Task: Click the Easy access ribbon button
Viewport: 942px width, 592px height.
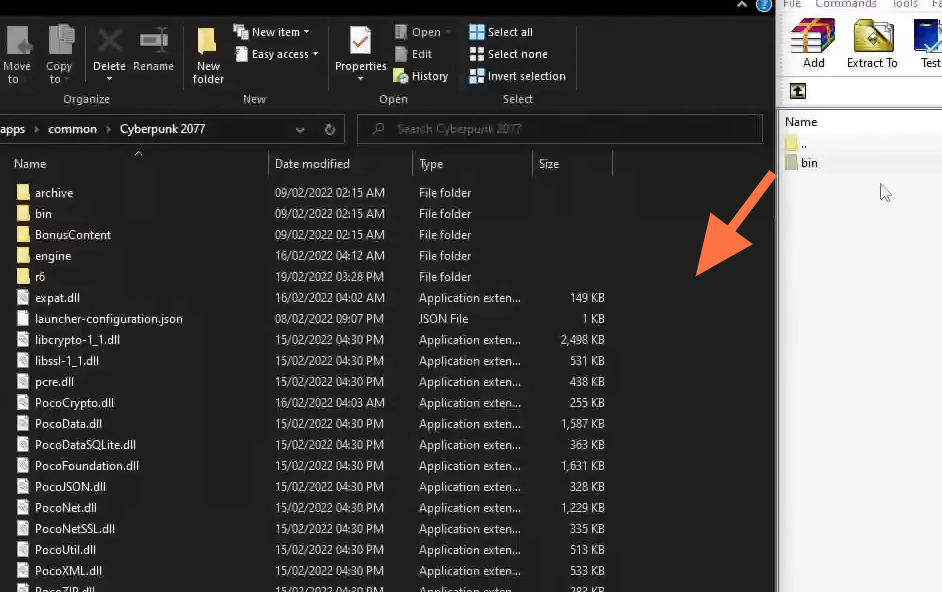Action: coord(276,54)
